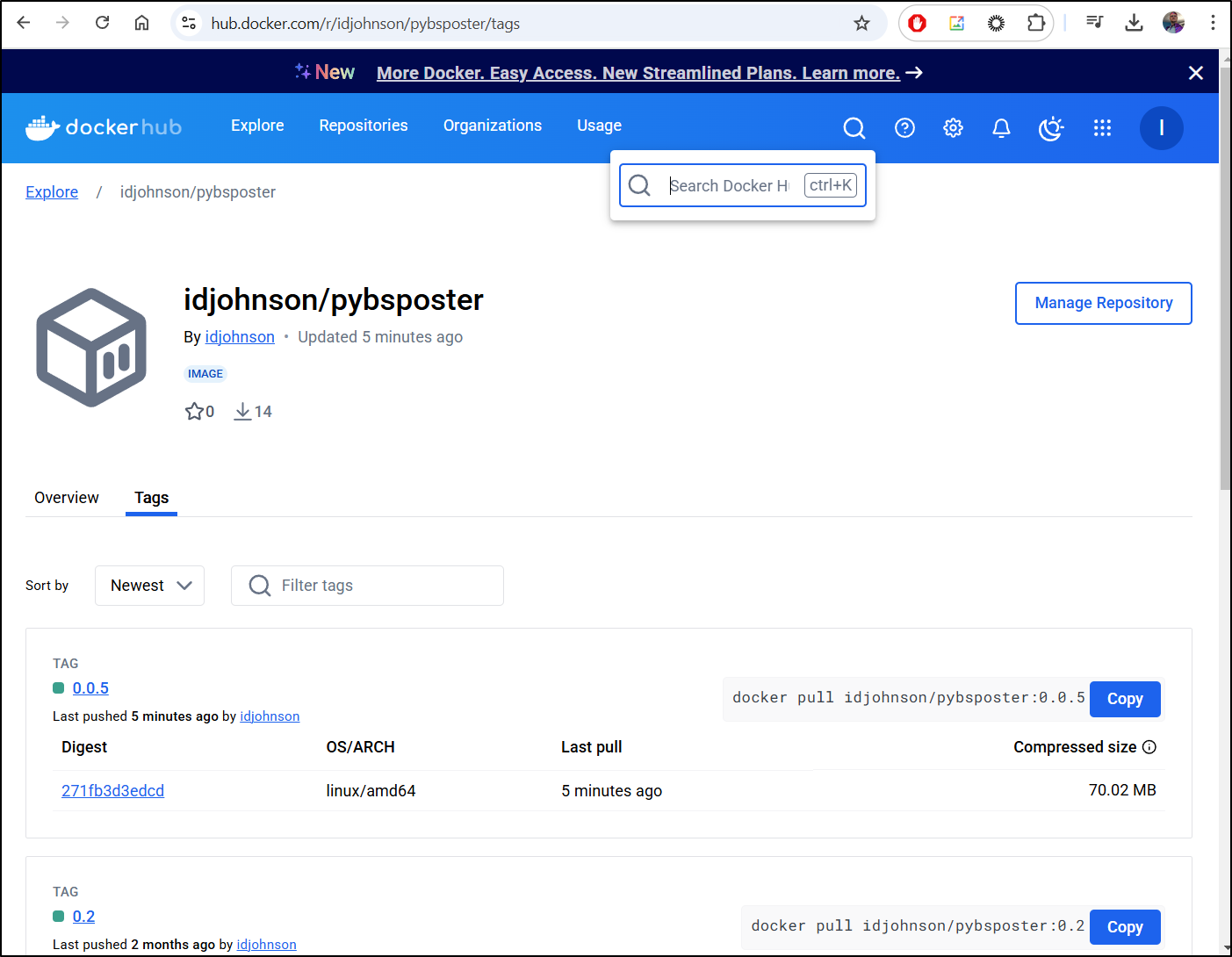Click the Filter tags input
Viewport: 1232px width, 957px height.
pyautogui.click(x=367, y=586)
